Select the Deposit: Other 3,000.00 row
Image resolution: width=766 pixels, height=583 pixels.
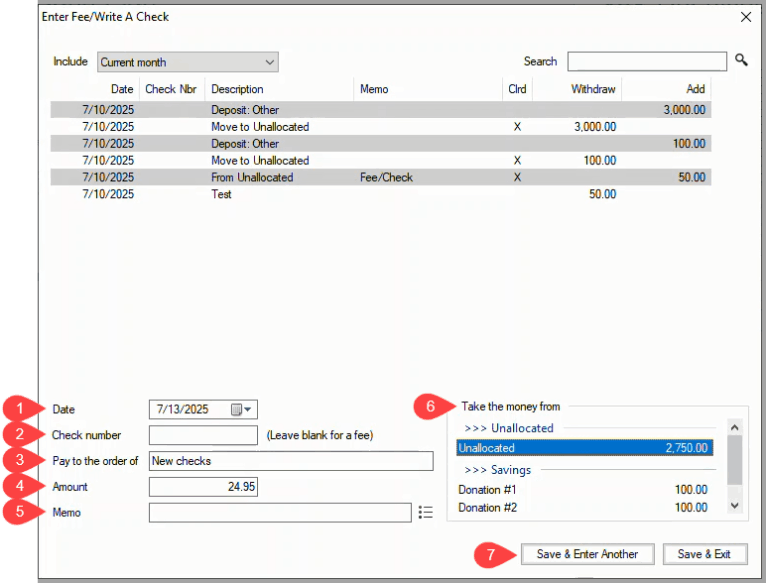coord(381,109)
